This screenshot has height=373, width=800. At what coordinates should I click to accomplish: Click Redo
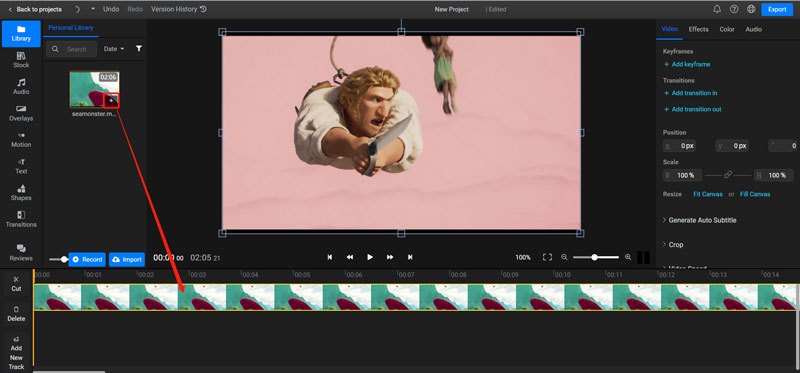(x=135, y=9)
